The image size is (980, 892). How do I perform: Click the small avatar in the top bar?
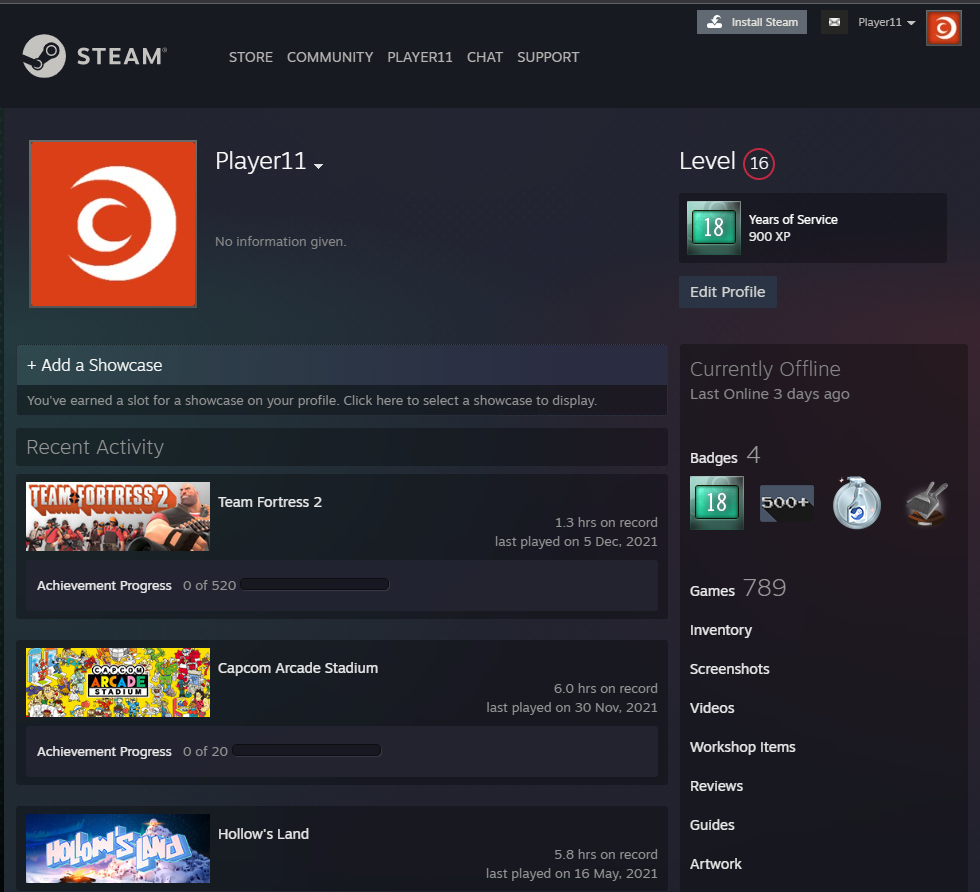click(x=944, y=28)
